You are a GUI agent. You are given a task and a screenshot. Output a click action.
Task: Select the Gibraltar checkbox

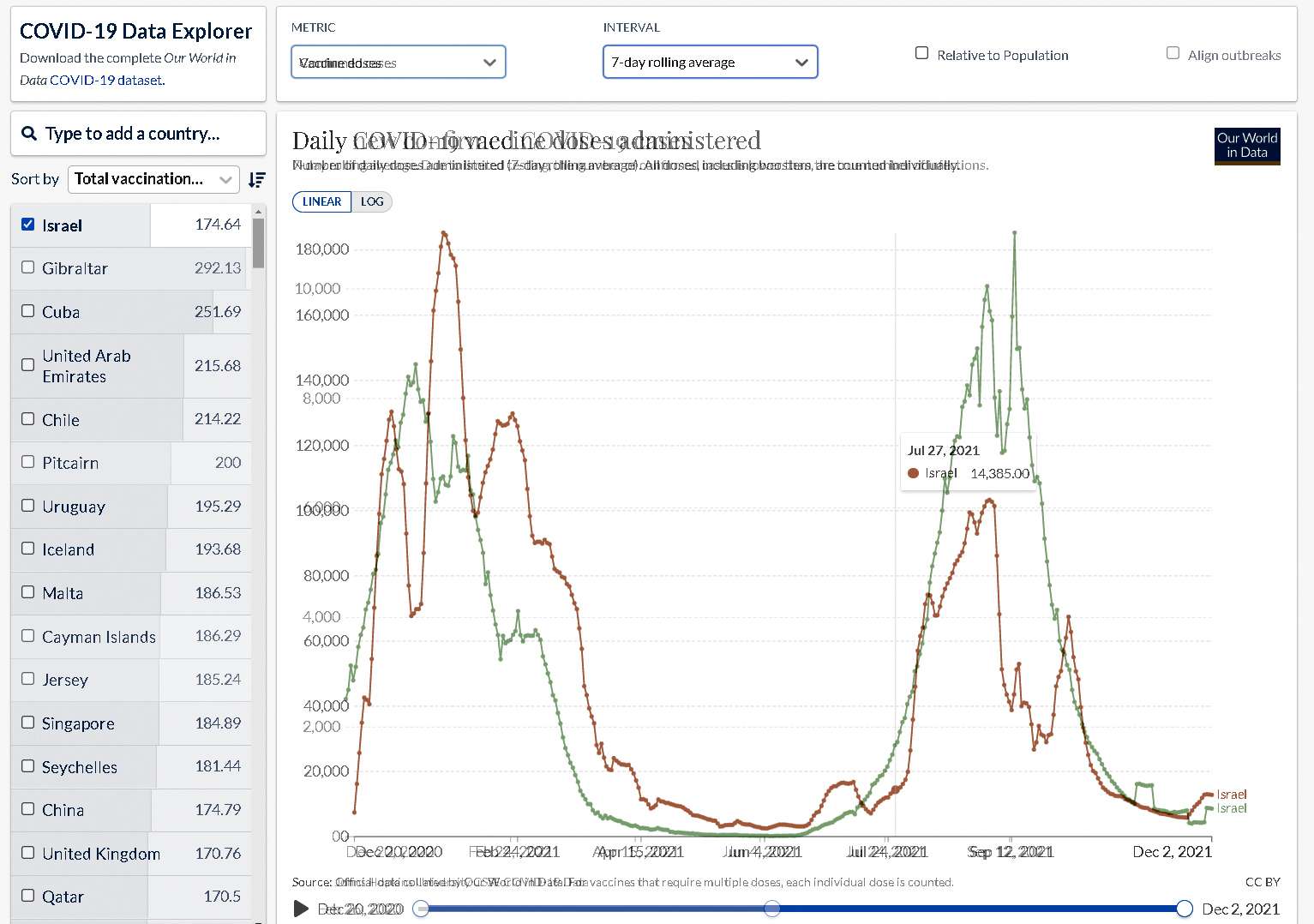(28, 267)
